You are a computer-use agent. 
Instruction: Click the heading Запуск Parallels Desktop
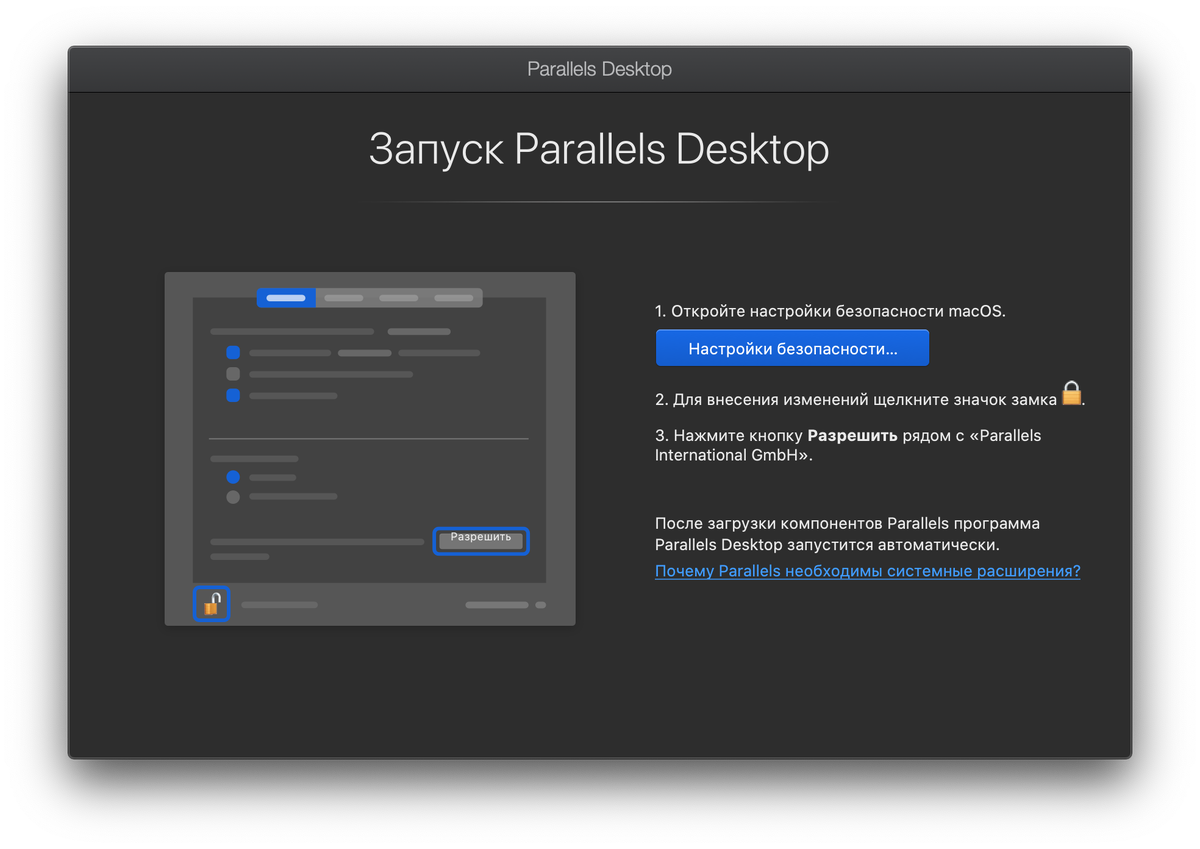pyautogui.click(x=599, y=150)
